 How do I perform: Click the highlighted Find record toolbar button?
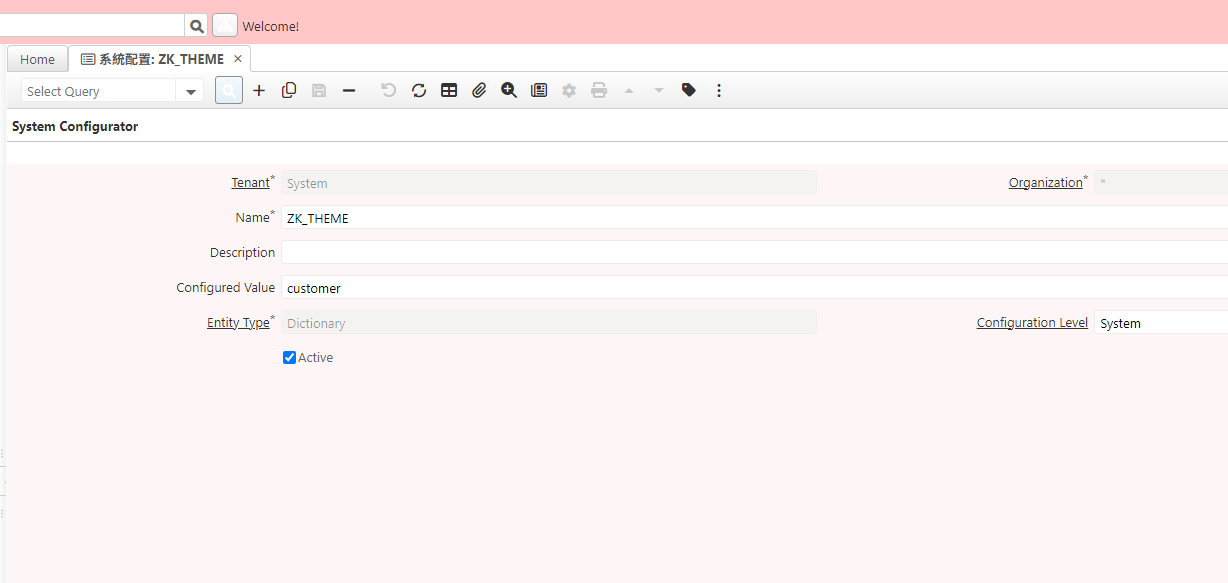click(229, 91)
